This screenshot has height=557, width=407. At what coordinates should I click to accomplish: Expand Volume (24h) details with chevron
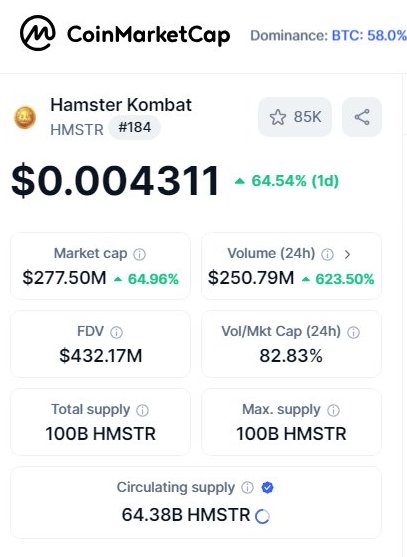coord(347,254)
